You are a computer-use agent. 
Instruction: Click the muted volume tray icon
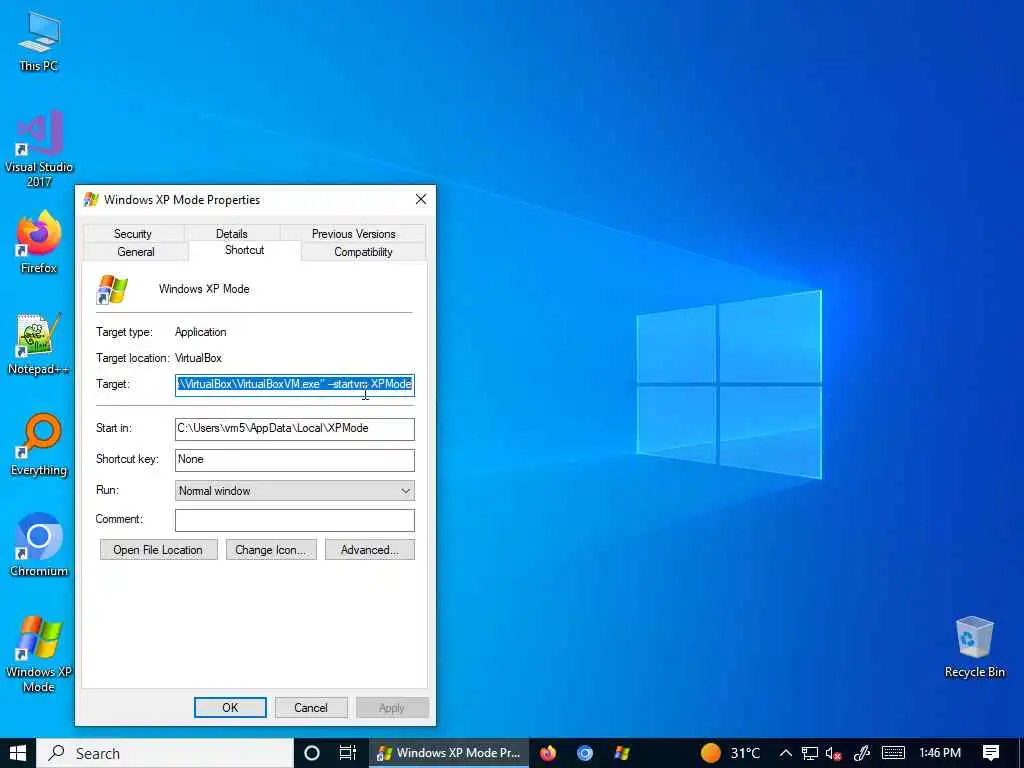click(x=833, y=753)
